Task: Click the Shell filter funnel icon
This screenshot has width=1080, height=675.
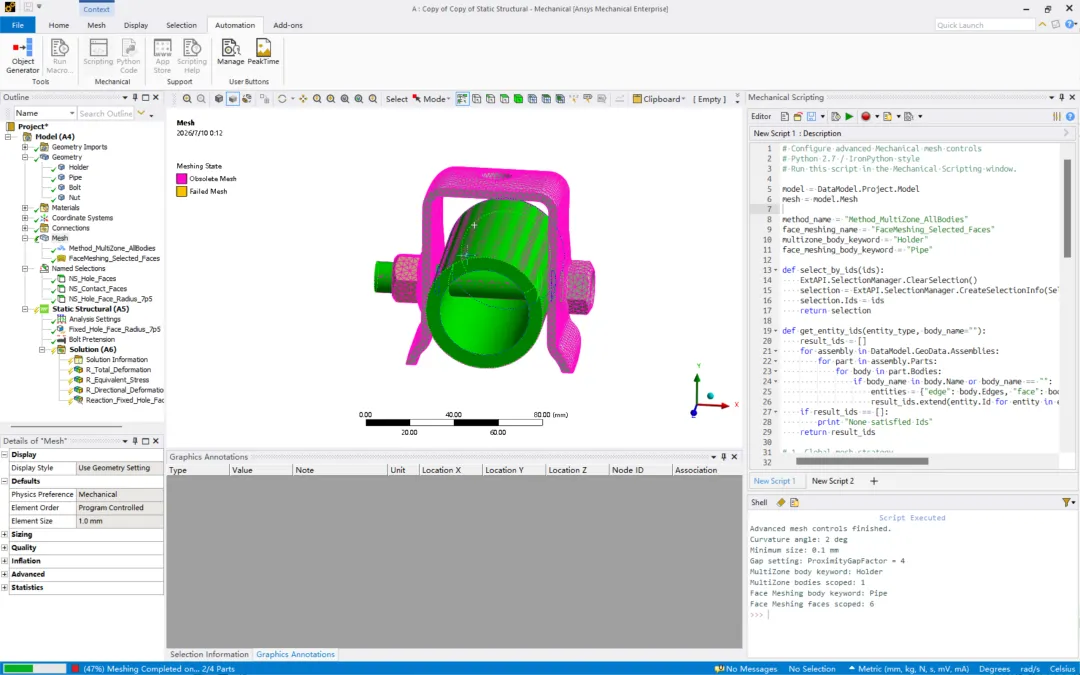Action: coord(1066,503)
